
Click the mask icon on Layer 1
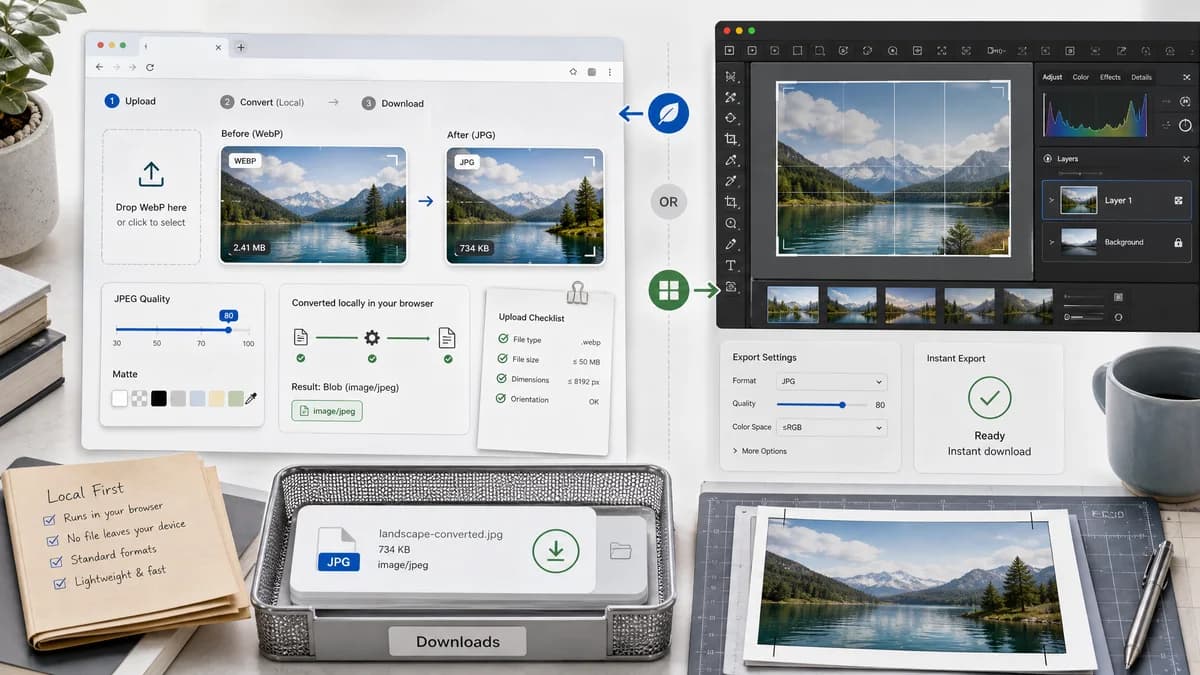pos(1178,200)
